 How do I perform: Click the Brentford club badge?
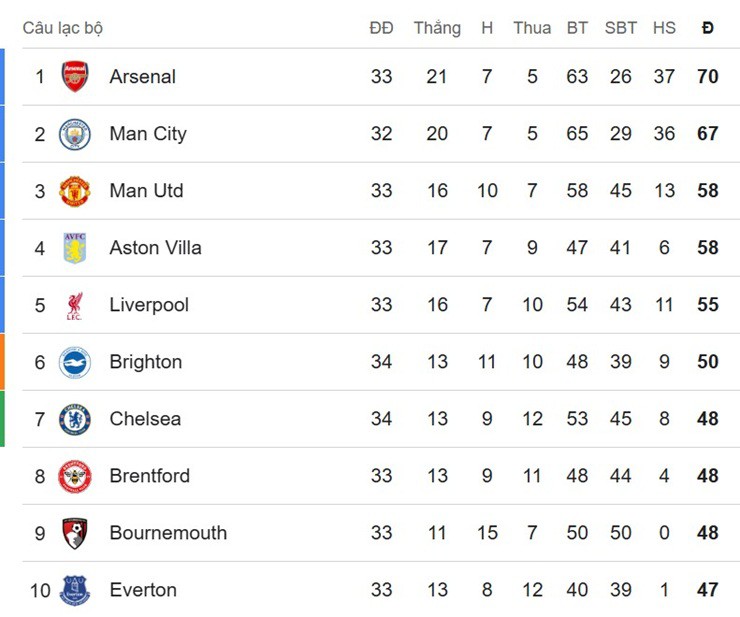tap(75, 476)
